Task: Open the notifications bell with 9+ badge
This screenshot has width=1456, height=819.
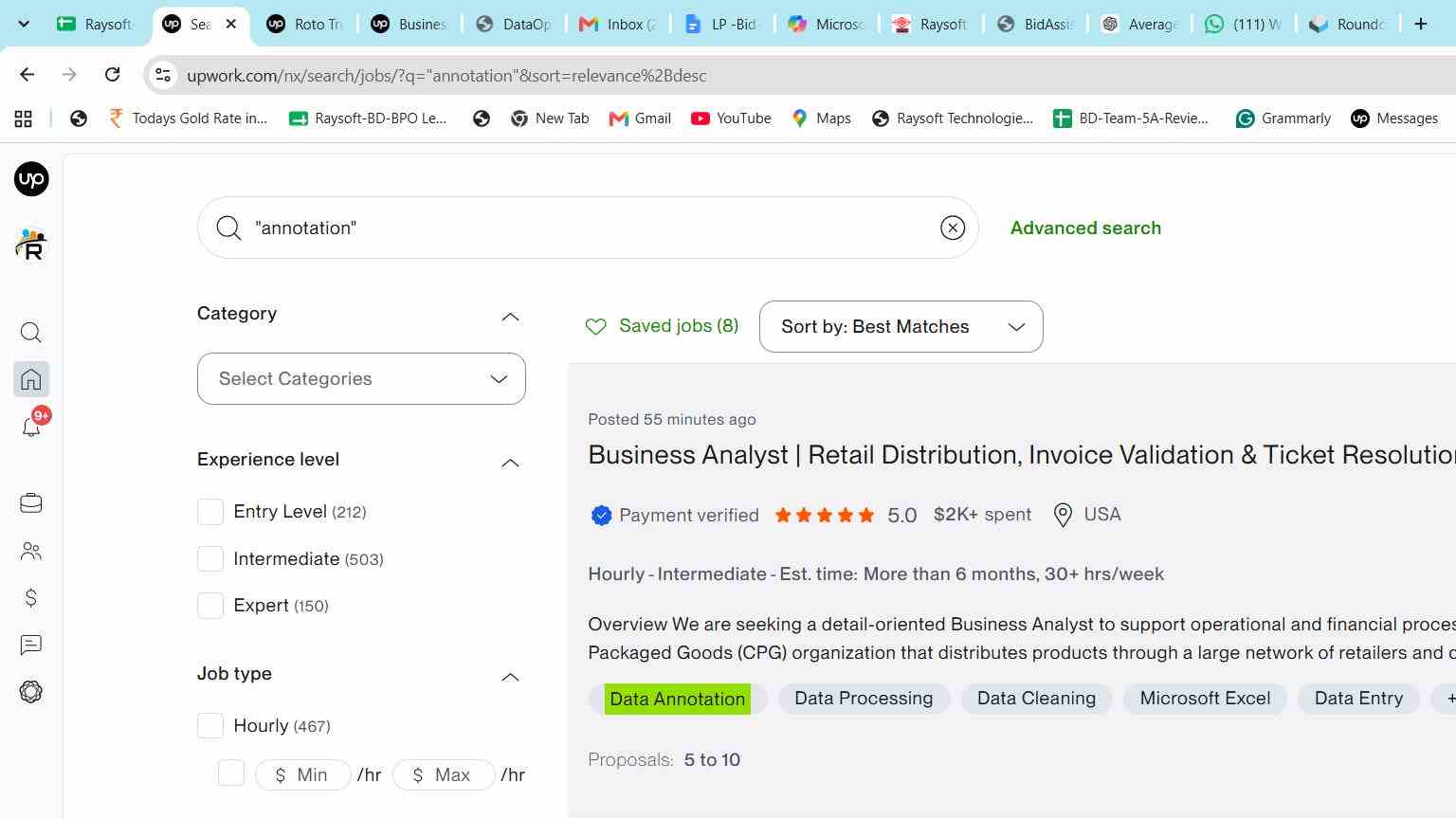Action: [31, 427]
